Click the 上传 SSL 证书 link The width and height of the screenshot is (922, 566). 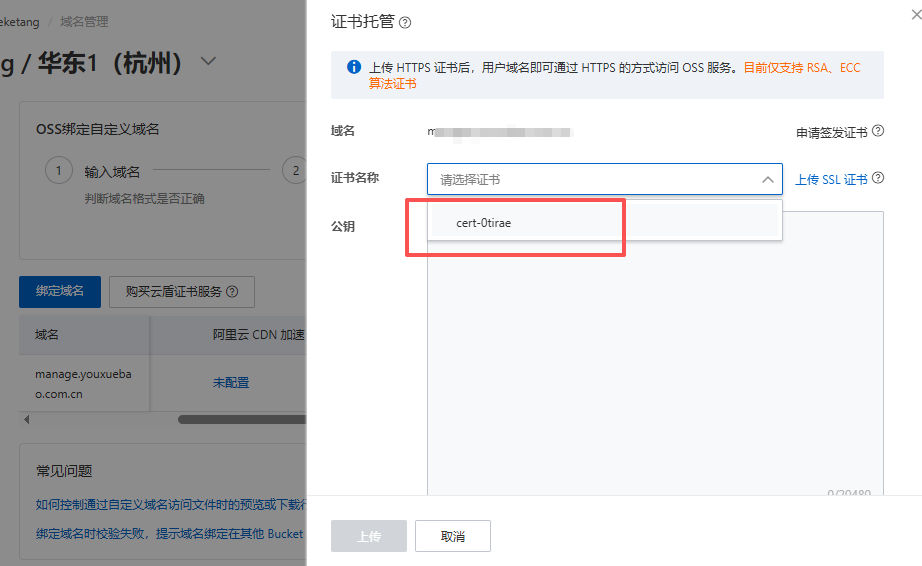[831, 180]
